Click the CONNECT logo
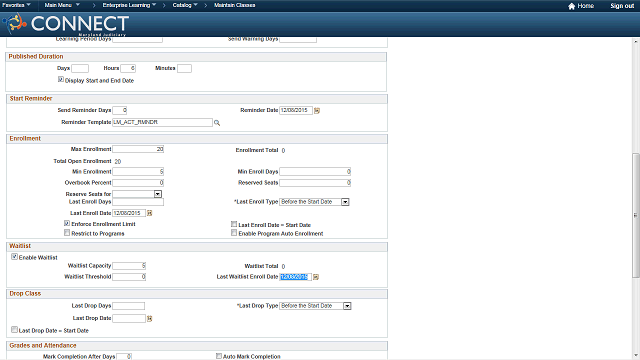The width and height of the screenshot is (640, 360). pyautogui.click(x=66, y=24)
